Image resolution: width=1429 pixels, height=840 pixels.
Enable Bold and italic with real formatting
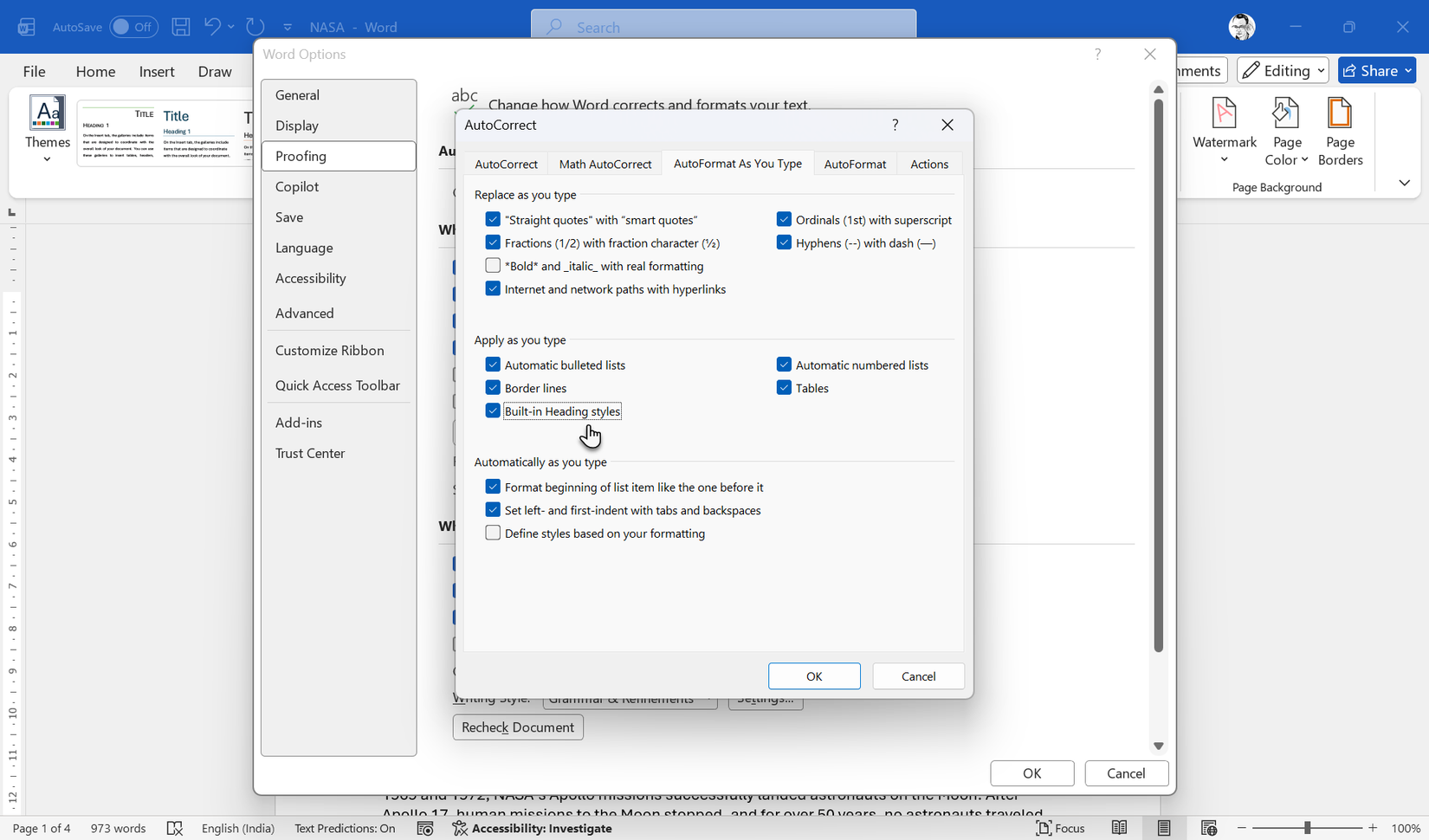(x=493, y=265)
